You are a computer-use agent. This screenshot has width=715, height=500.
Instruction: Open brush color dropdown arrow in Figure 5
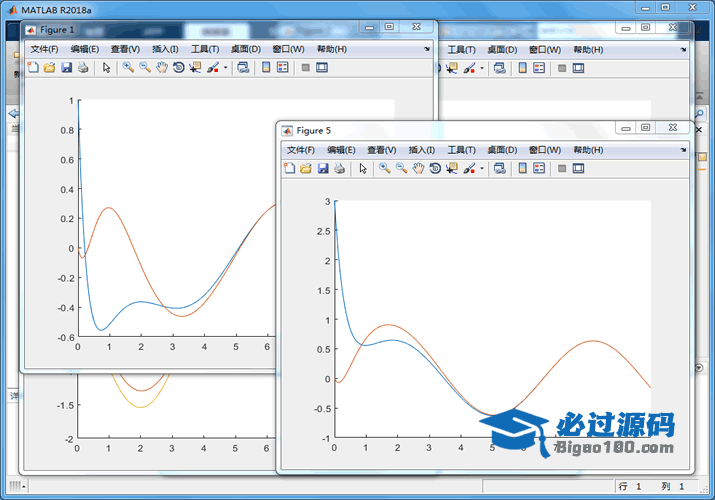tap(482, 168)
